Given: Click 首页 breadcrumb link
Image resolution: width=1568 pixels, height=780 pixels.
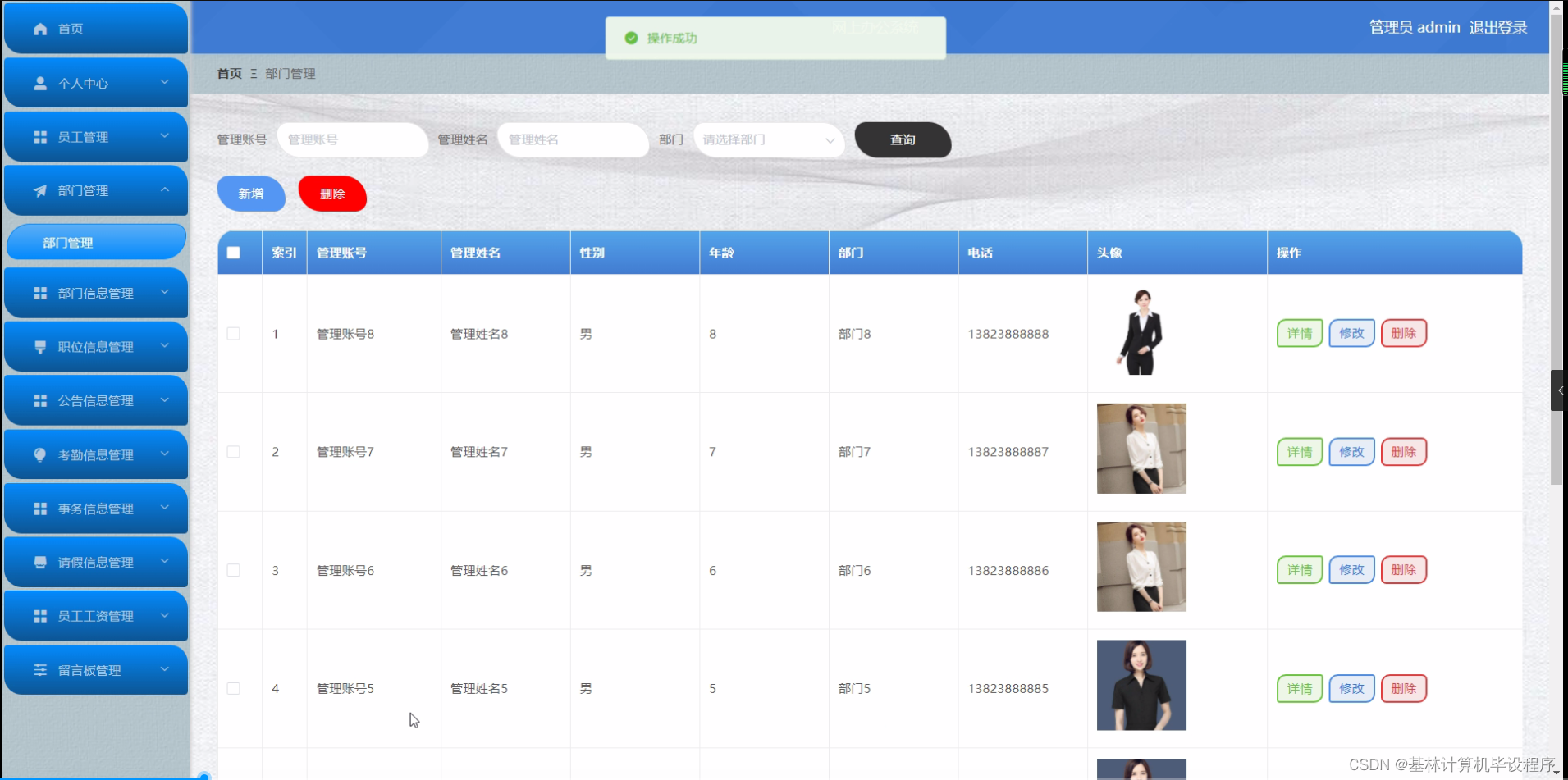Looking at the screenshot, I should pyautogui.click(x=228, y=73).
